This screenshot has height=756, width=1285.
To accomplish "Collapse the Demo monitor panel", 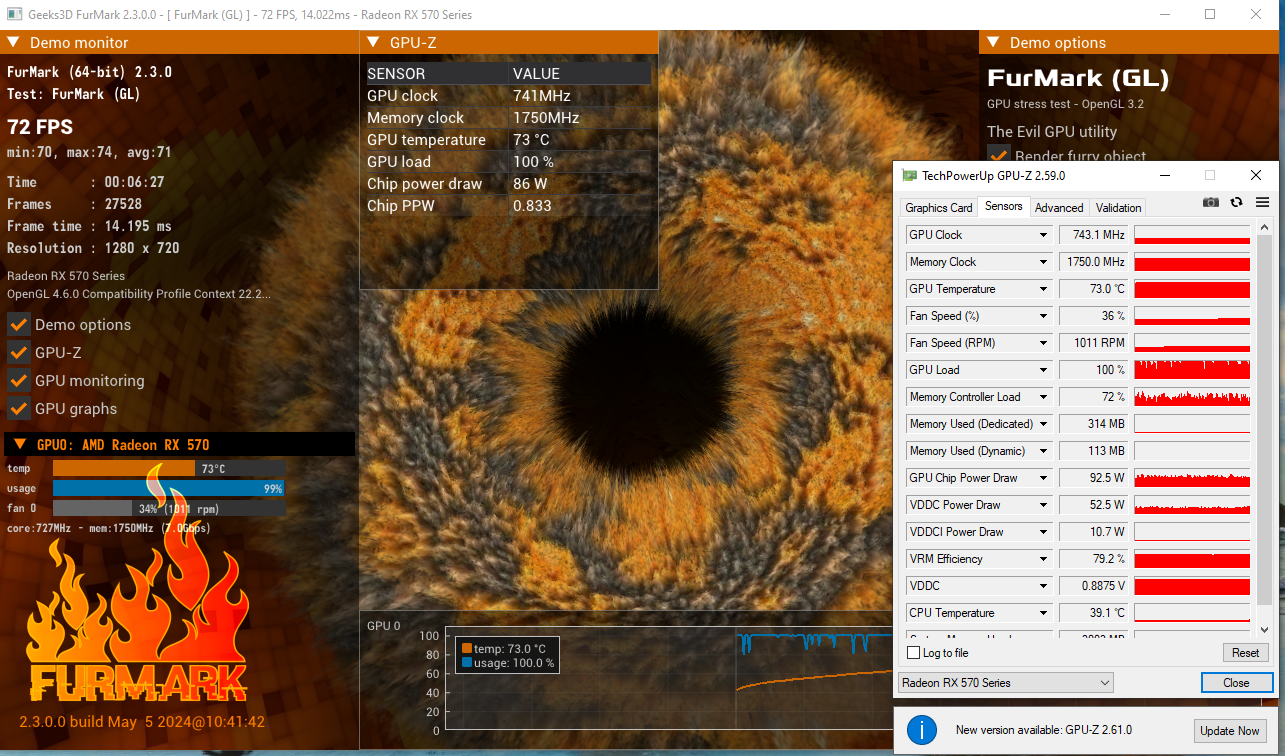I will [13, 42].
